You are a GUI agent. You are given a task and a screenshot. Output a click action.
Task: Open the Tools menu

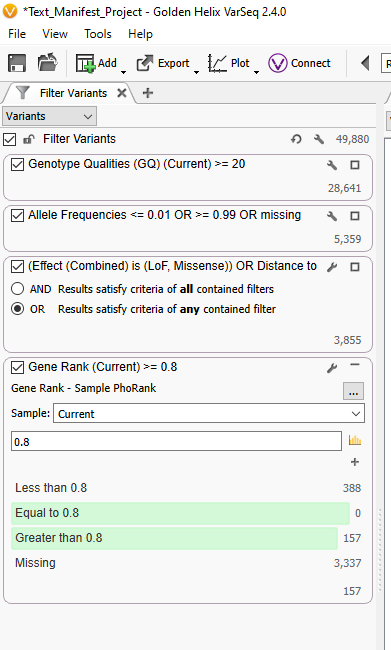click(x=98, y=34)
